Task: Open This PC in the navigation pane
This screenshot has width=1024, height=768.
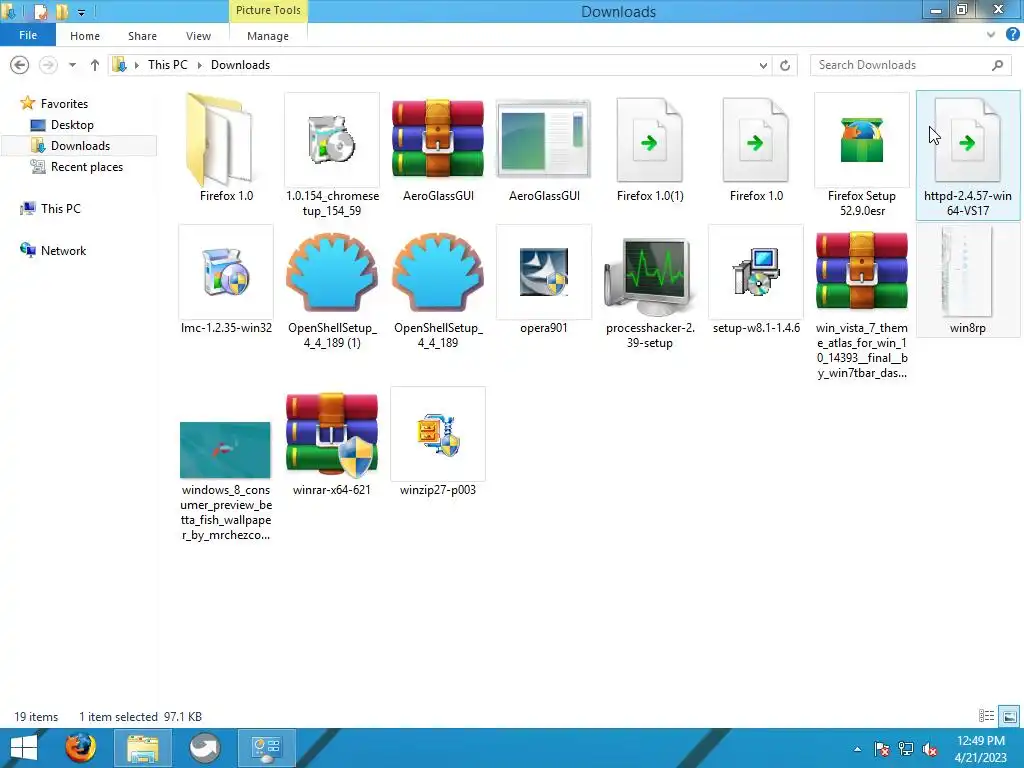Action: pyautogui.click(x=60, y=208)
